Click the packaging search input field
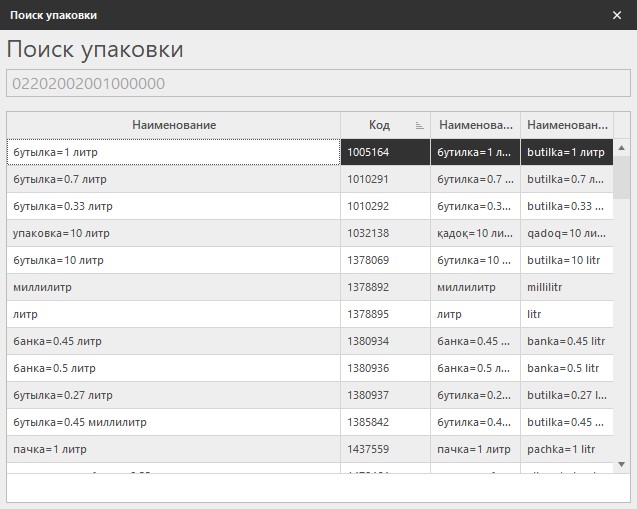This screenshot has width=637, height=509. [x=318, y=84]
